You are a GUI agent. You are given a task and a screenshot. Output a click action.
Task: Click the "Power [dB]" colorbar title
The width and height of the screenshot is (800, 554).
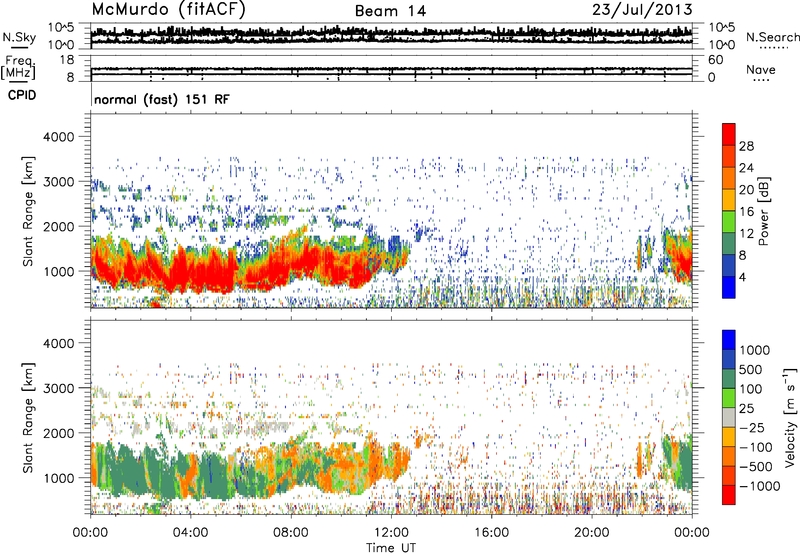(763, 211)
